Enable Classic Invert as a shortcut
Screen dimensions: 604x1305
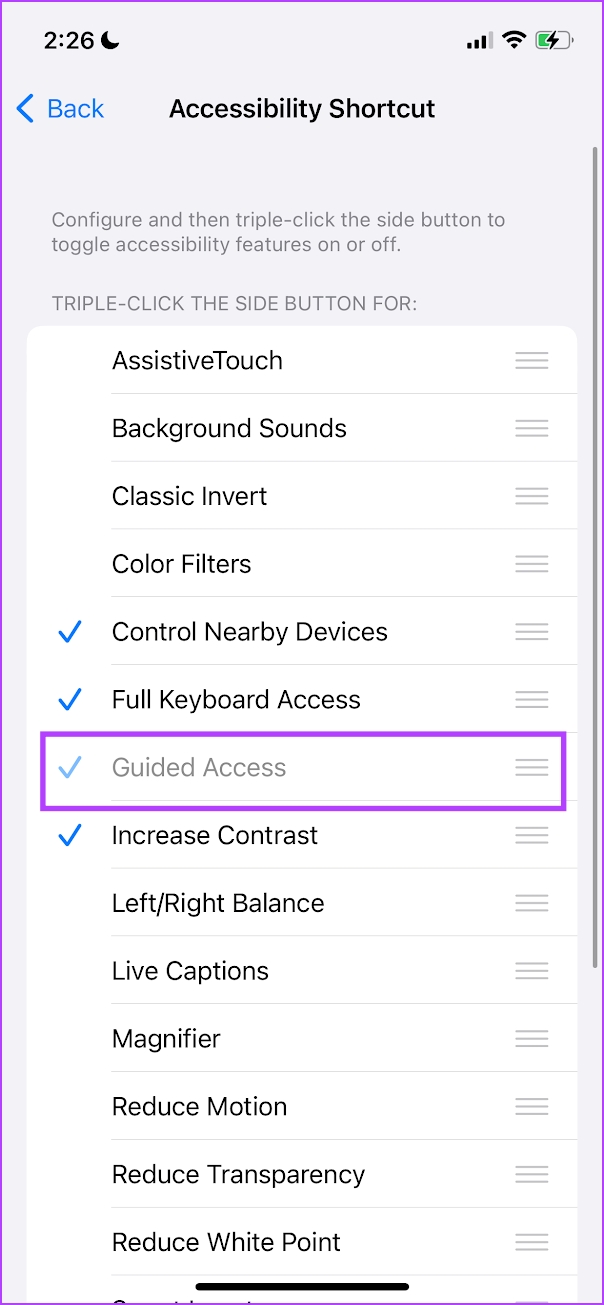(x=189, y=495)
